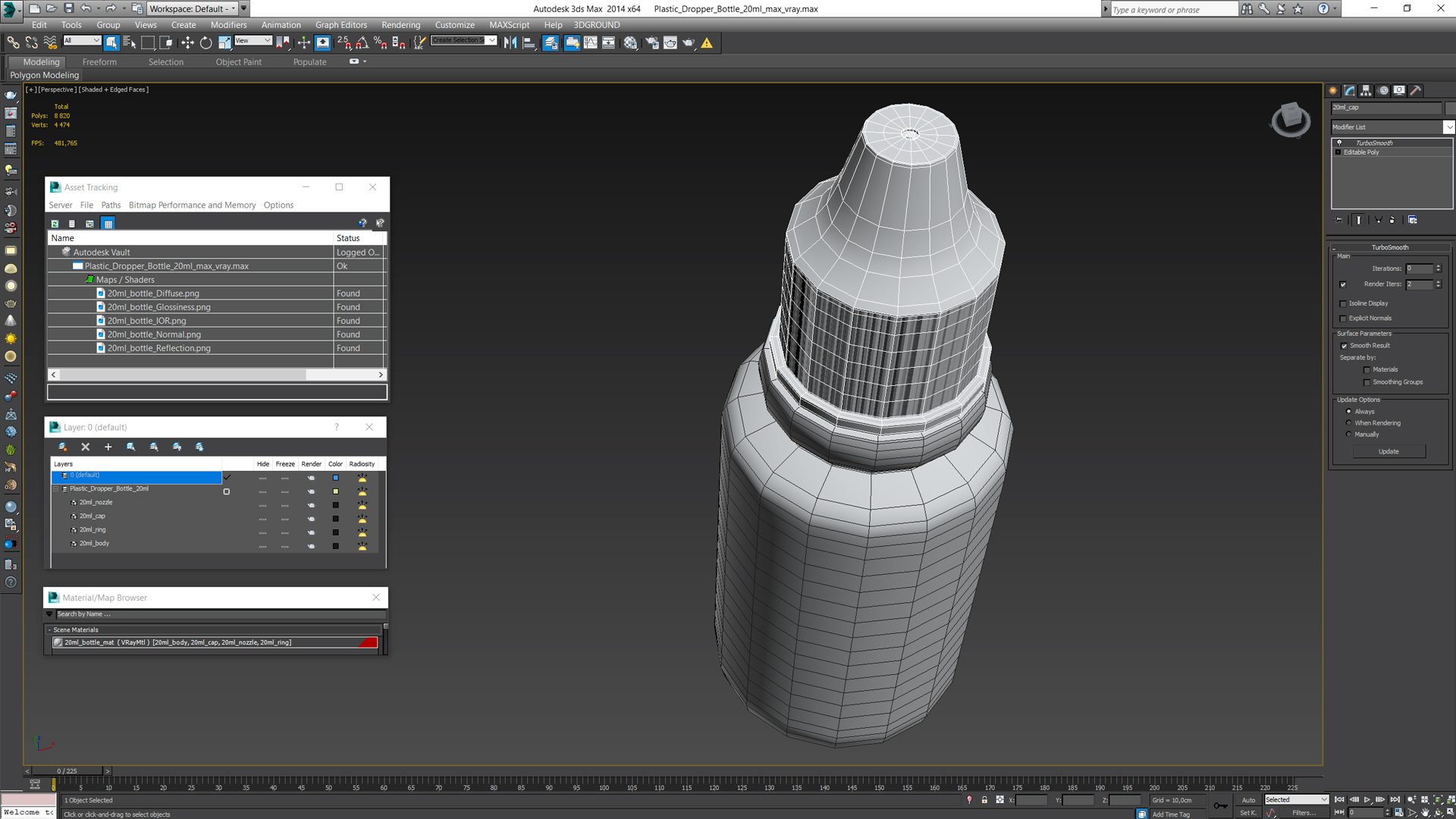Click Create New Layer plus icon

[108, 447]
